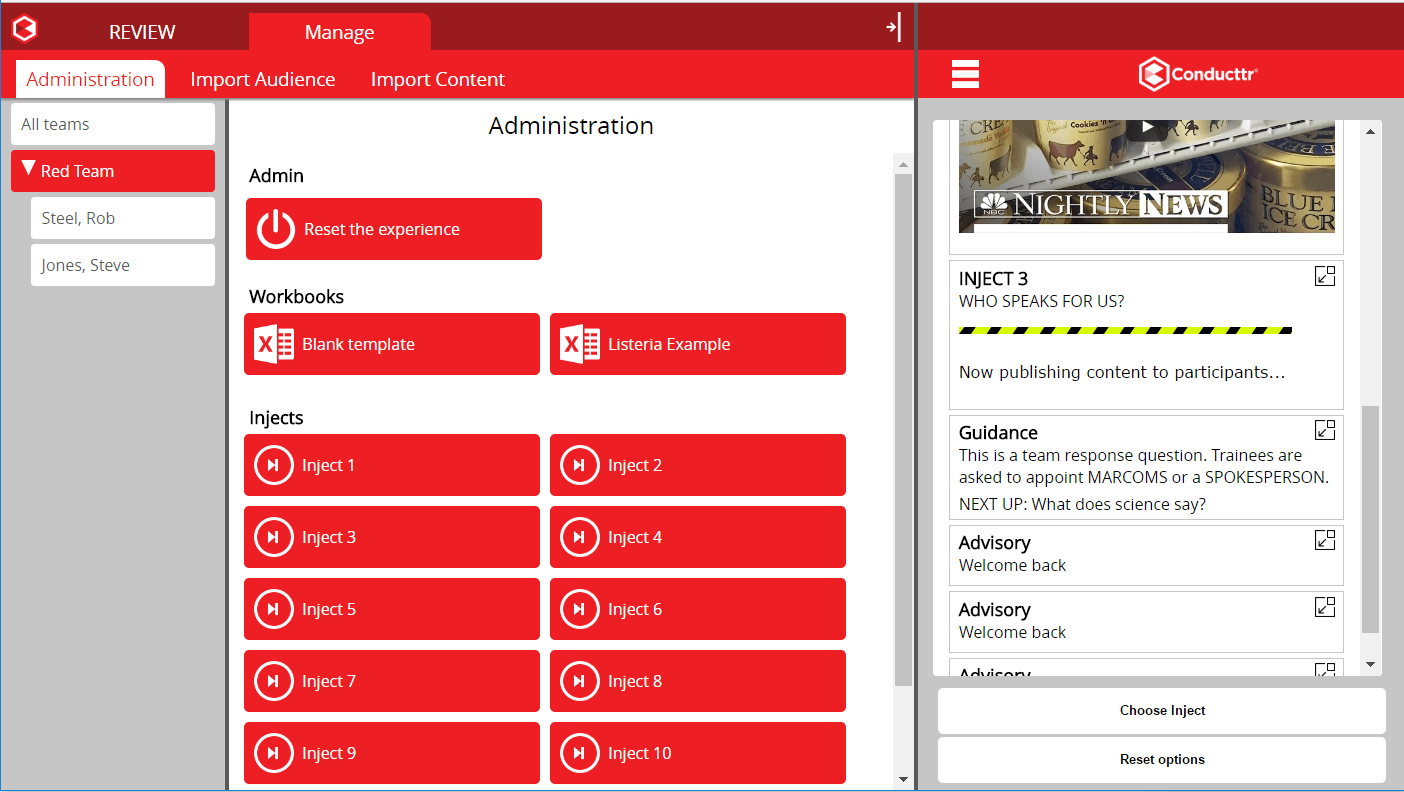The height and width of the screenshot is (792, 1404).
Task: Play the Nightly News video
Action: click(1147, 128)
